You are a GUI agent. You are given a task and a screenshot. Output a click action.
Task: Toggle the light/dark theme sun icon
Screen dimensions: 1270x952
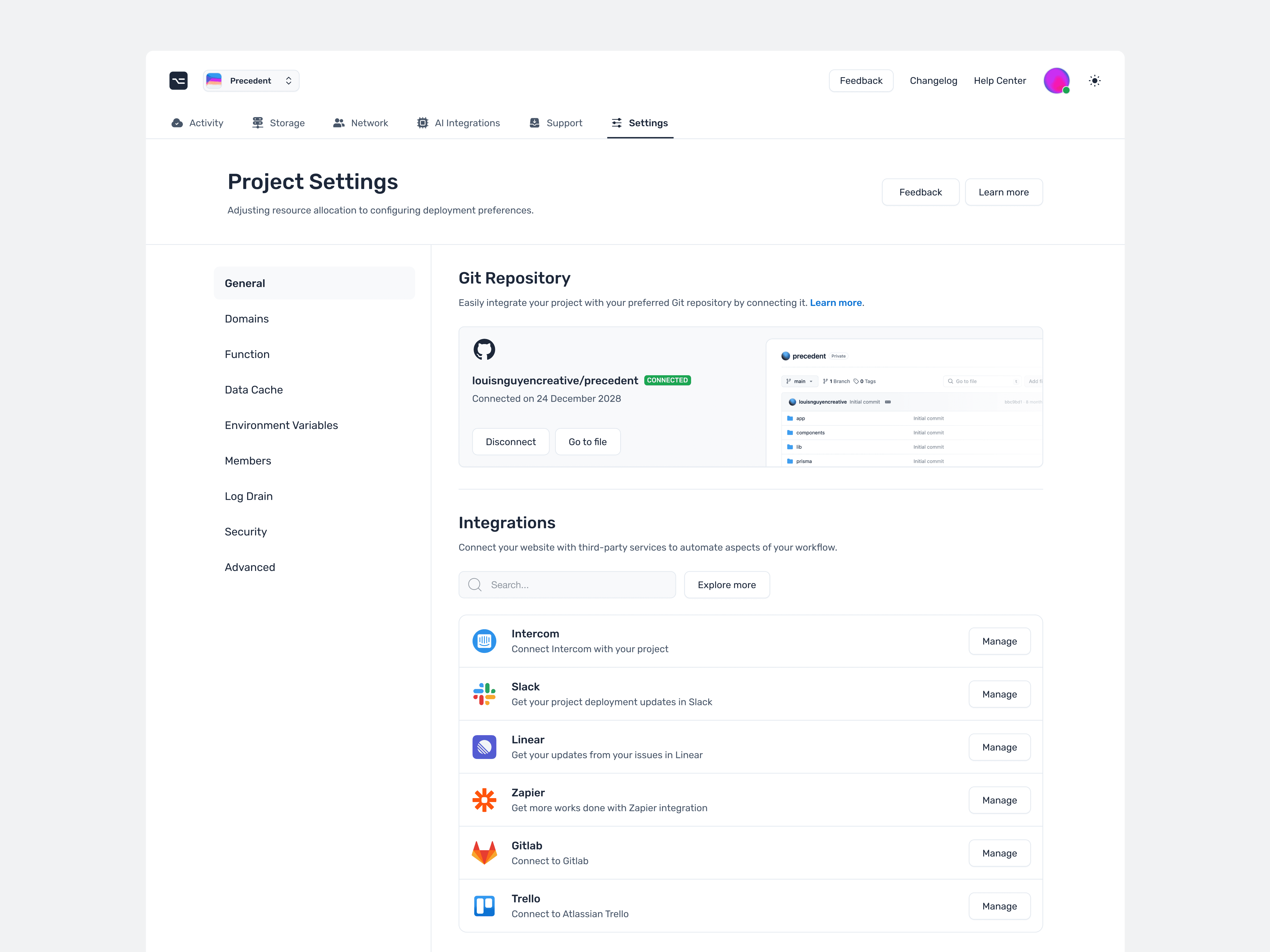coord(1094,81)
